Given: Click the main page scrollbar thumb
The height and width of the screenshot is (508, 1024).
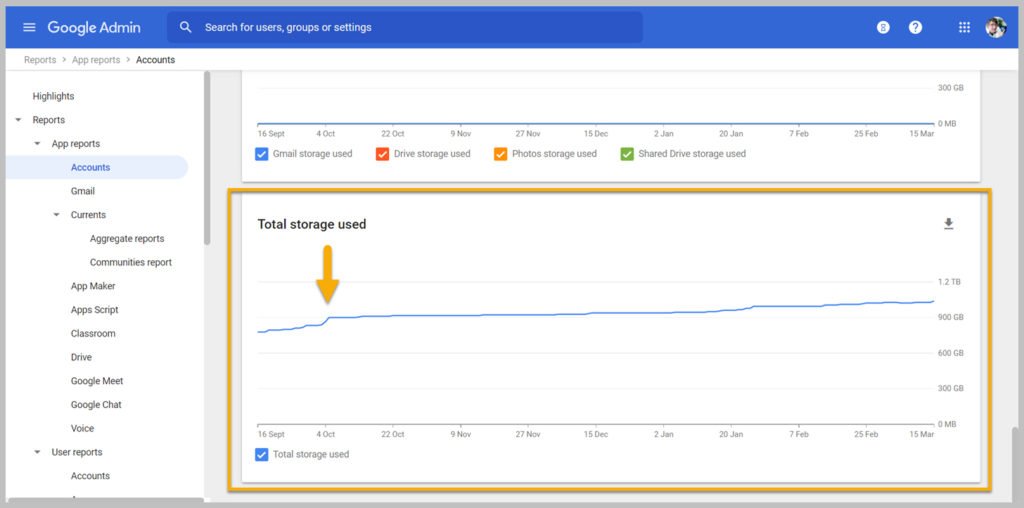Looking at the screenshot, I should (x=1015, y=466).
